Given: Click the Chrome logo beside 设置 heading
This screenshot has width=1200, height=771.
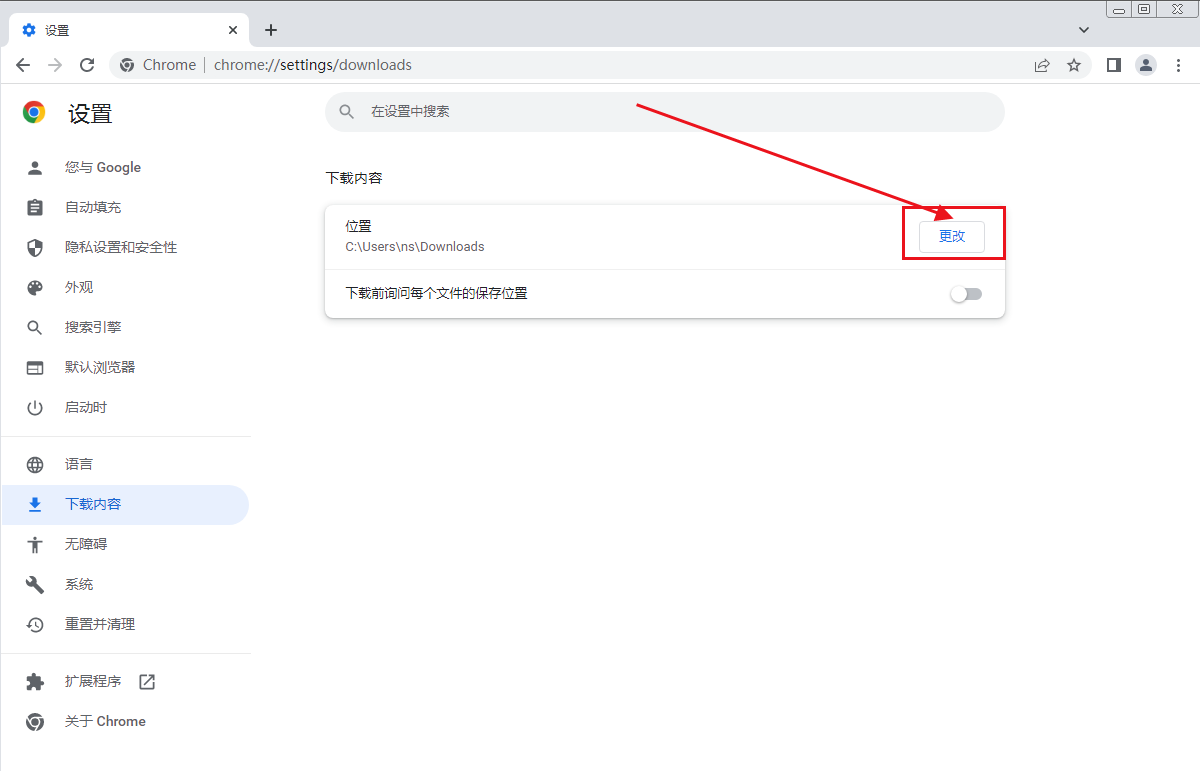Looking at the screenshot, I should point(34,113).
